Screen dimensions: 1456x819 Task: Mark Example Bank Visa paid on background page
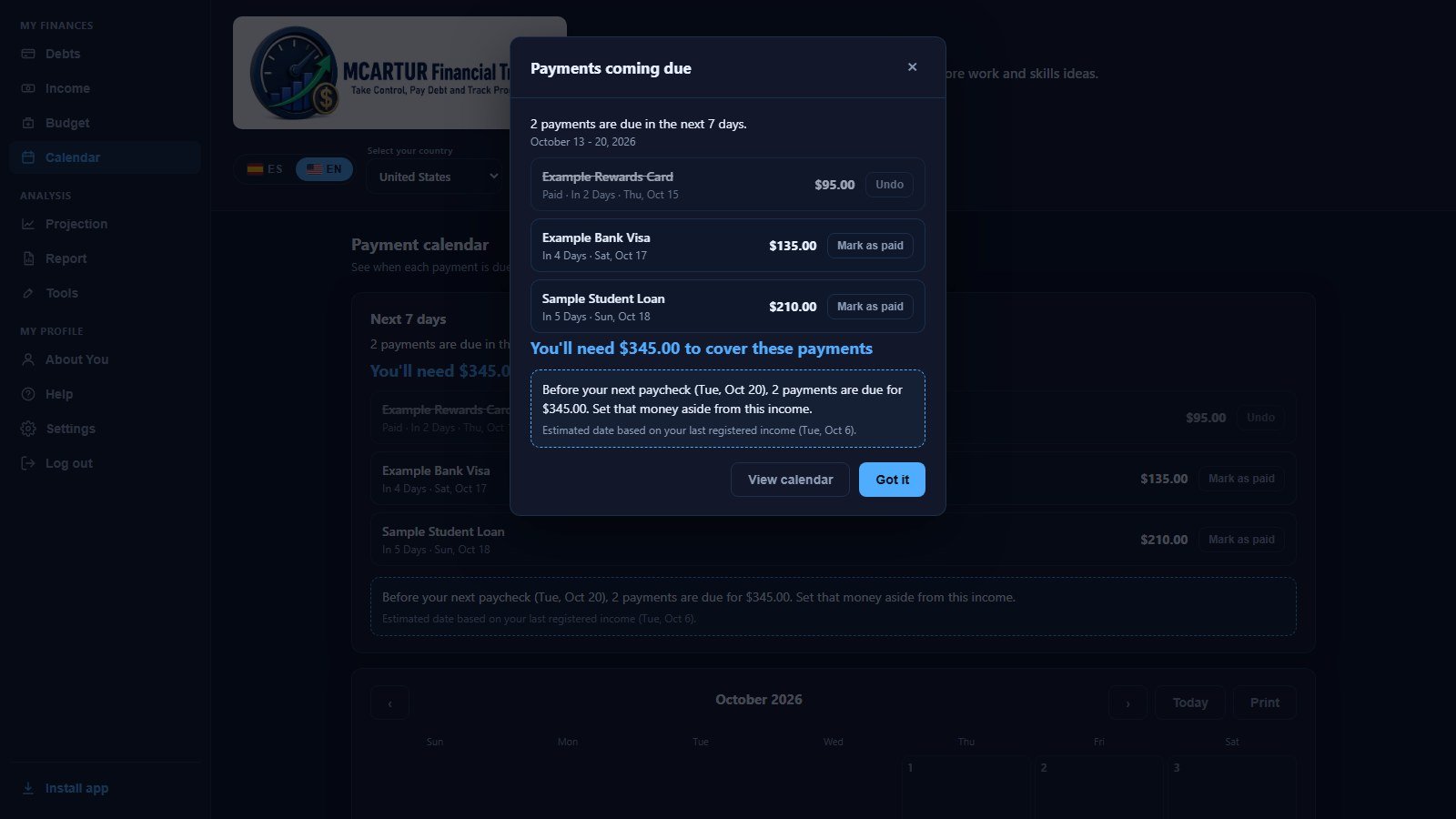(1241, 479)
